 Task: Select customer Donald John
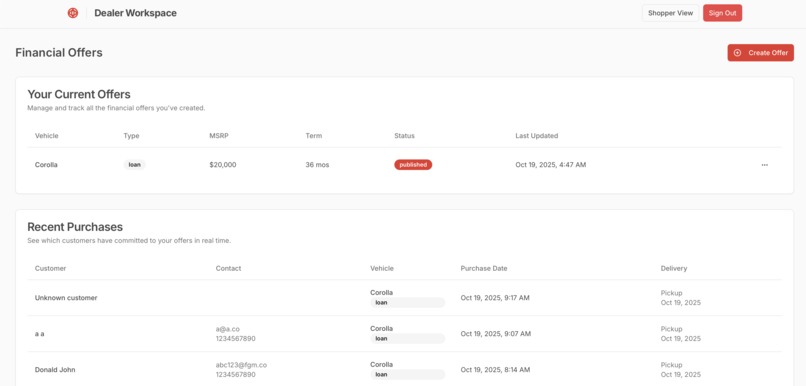pyautogui.click(x=55, y=370)
